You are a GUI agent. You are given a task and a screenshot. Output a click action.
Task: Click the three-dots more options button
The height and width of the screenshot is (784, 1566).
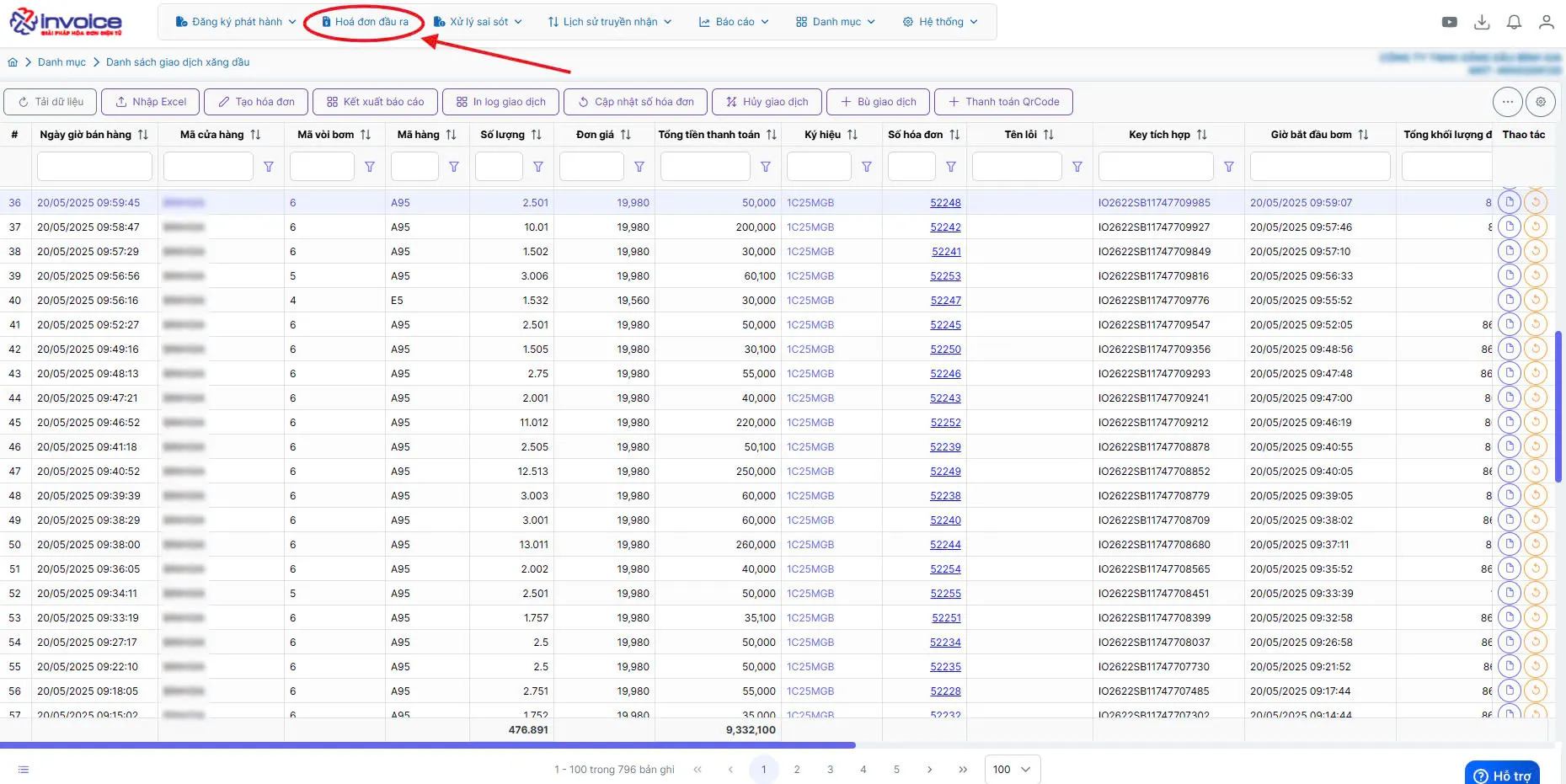[x=1507, y=102]
